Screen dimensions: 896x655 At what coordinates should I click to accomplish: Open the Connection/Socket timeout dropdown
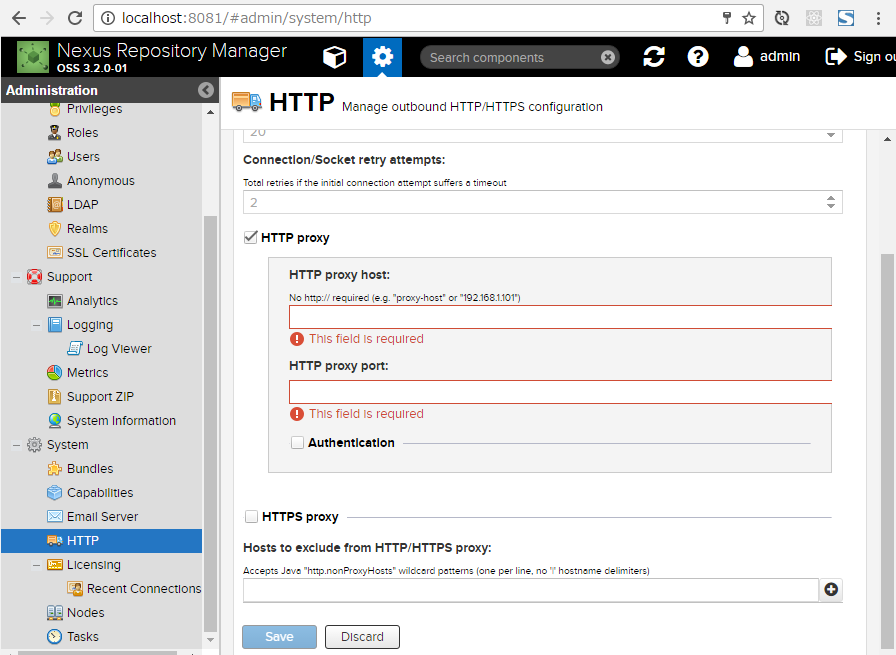pyautogui.click(x=830, y=133)
